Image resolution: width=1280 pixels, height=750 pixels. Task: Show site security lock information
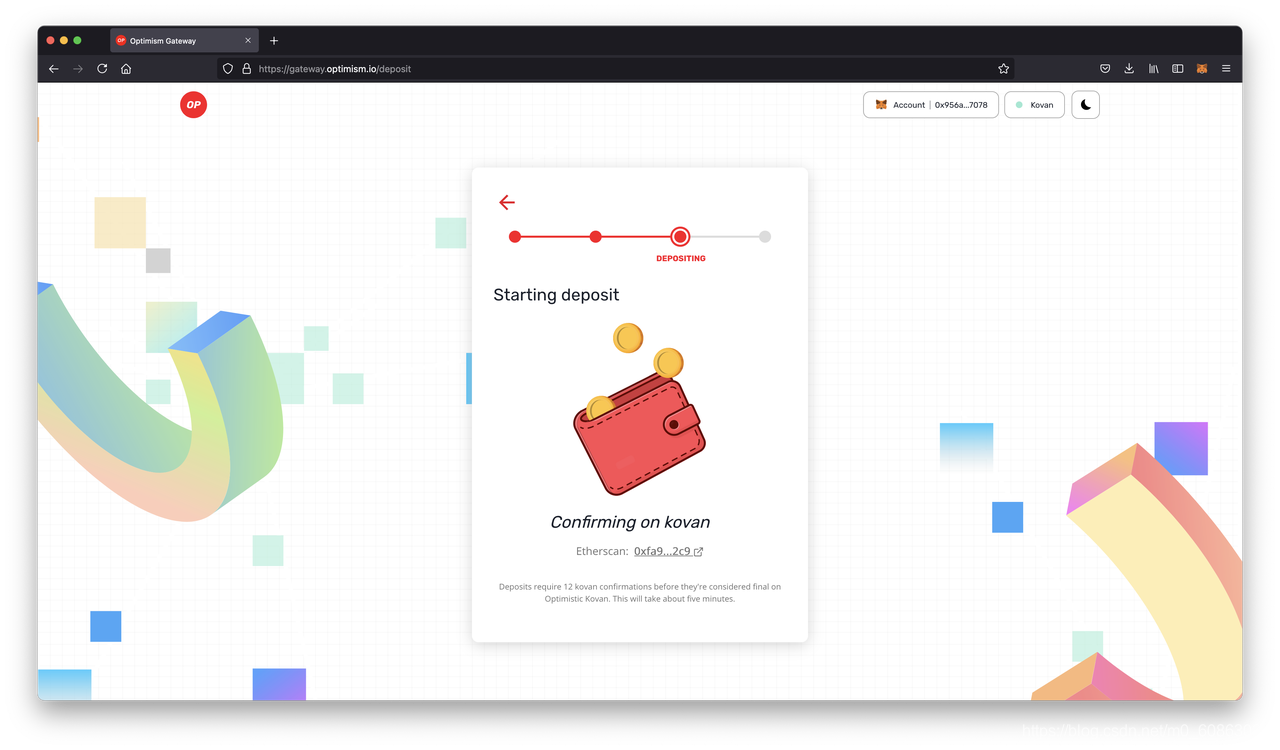point(246,69)
